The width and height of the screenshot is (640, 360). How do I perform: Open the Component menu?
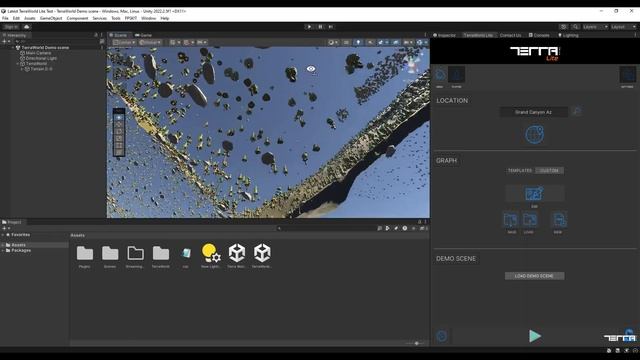point(77,18)
